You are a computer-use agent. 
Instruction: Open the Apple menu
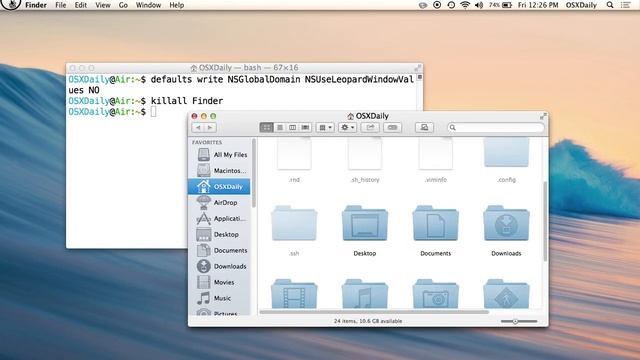point(11,4)
